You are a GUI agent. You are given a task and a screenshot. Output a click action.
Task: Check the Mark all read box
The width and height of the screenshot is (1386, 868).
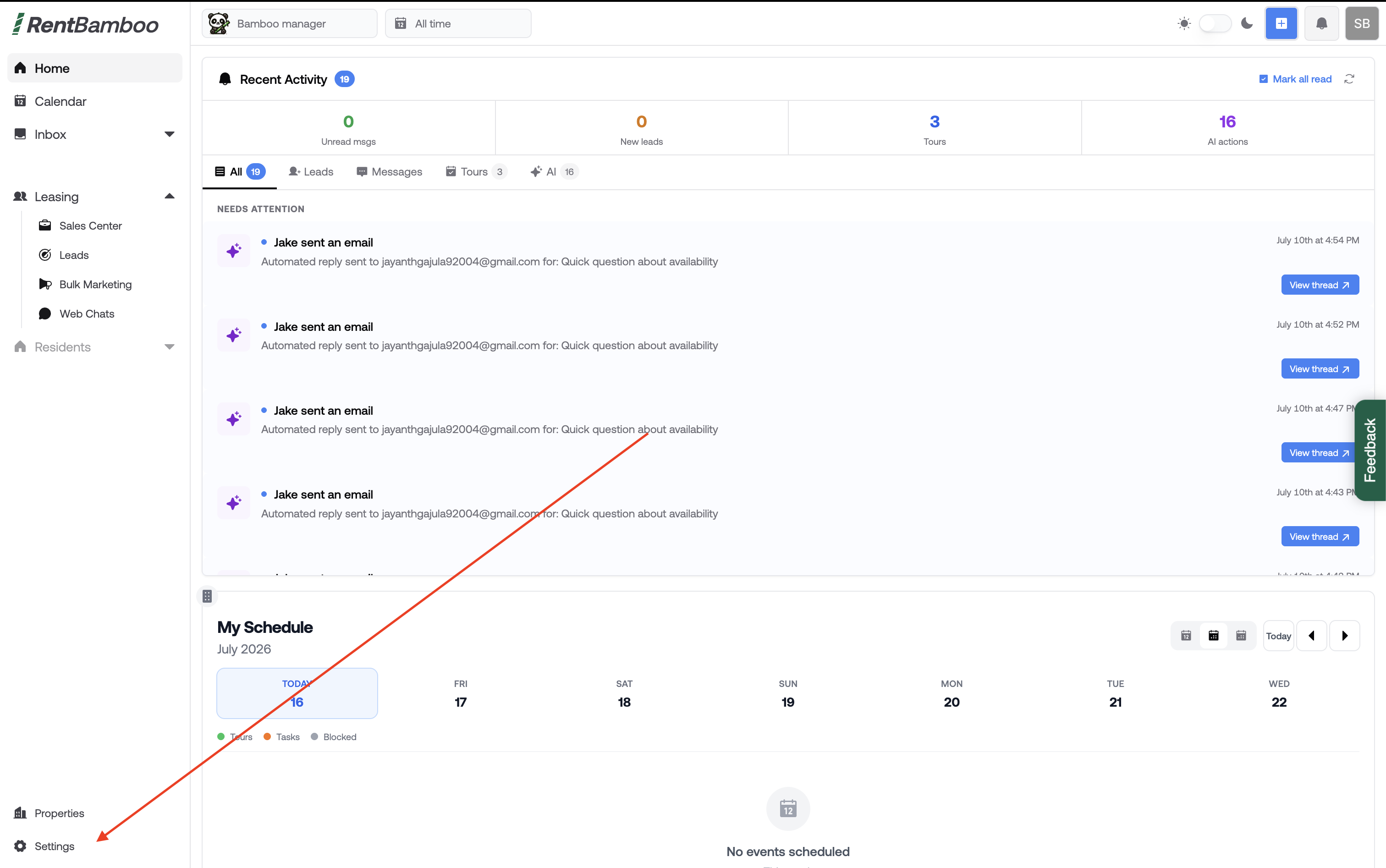click(1263, 79)
